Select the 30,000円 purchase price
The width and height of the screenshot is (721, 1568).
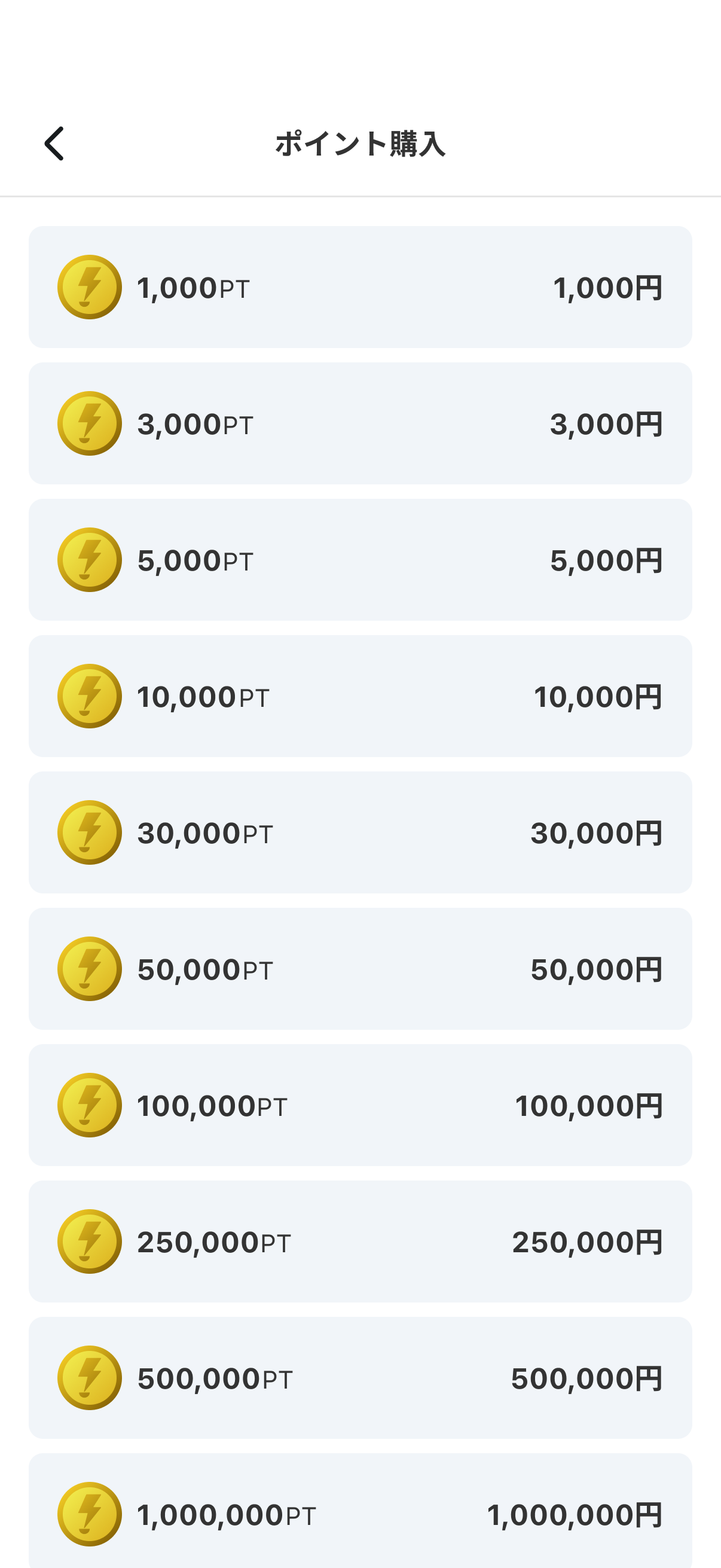click(x=596, y=832)
